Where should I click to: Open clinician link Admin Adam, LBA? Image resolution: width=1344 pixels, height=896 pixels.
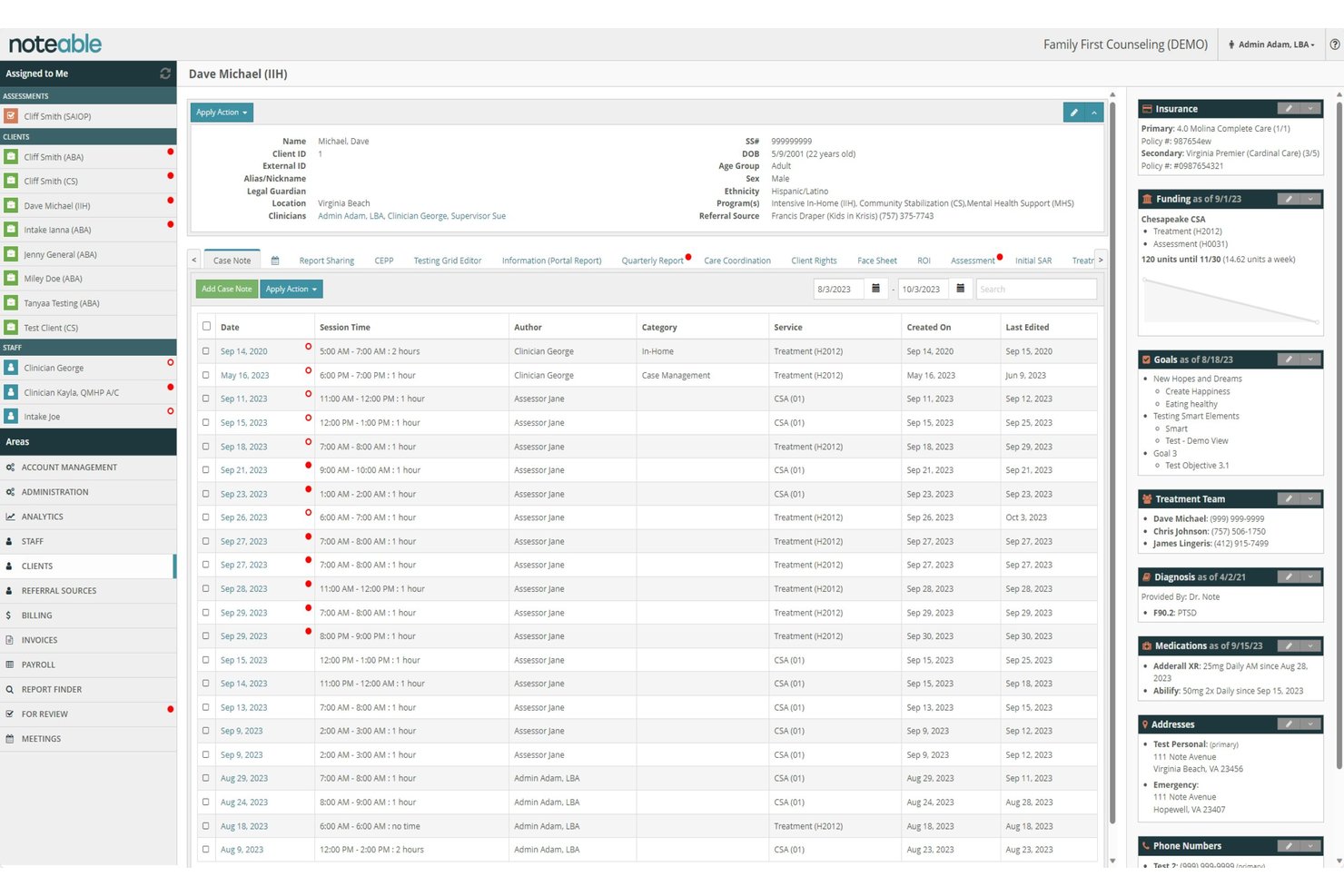pos(351,216)
